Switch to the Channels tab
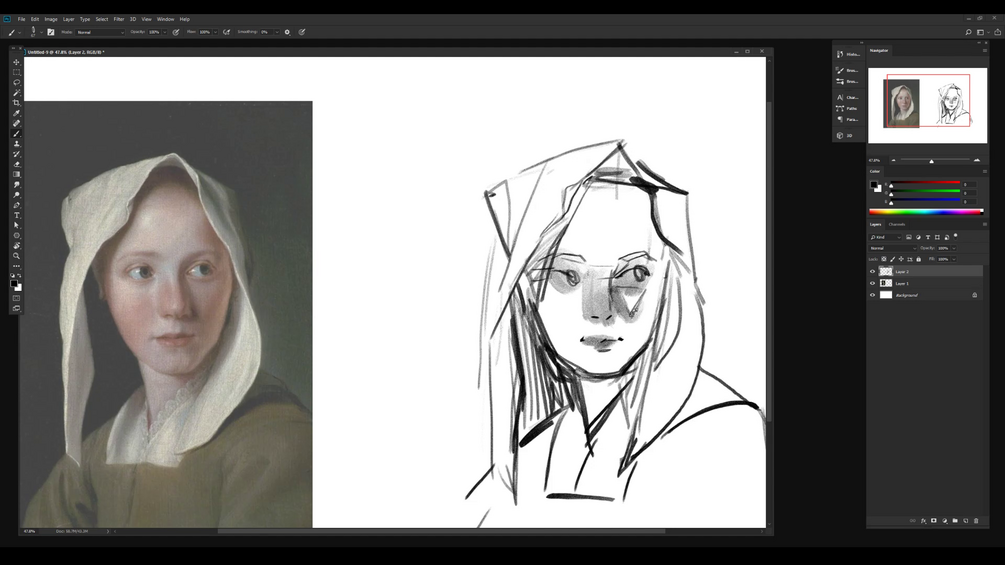Viewport: 1005px width, 565px height. click(897, 224)
